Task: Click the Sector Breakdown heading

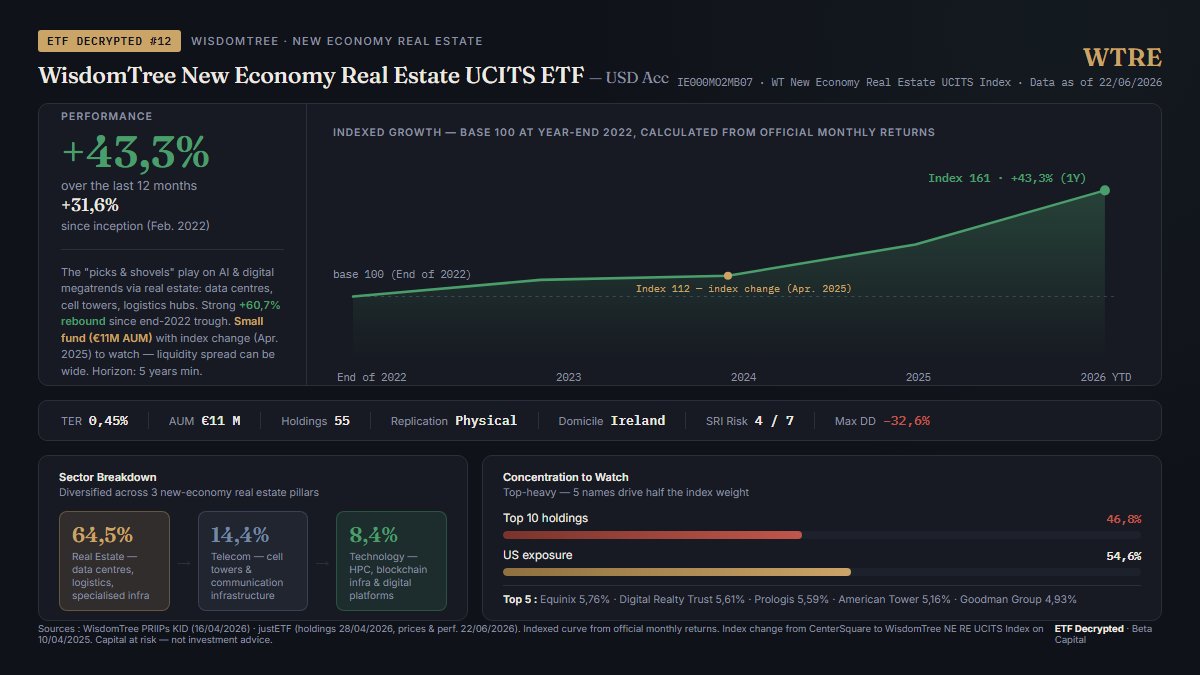Action: coord(108,477)
